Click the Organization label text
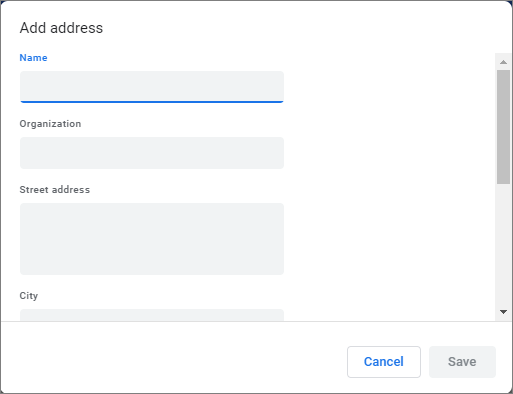The height and width of the screenshot is (394, 513). coord(50,124)
